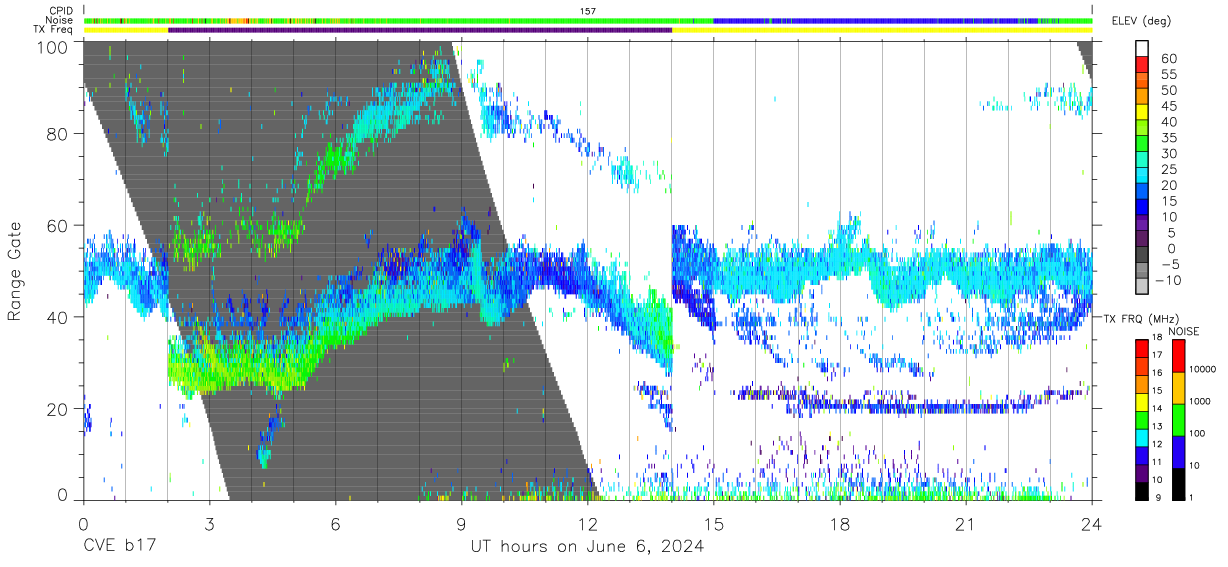
Task: Click the UT hour tick label 15
Action: 713,523
